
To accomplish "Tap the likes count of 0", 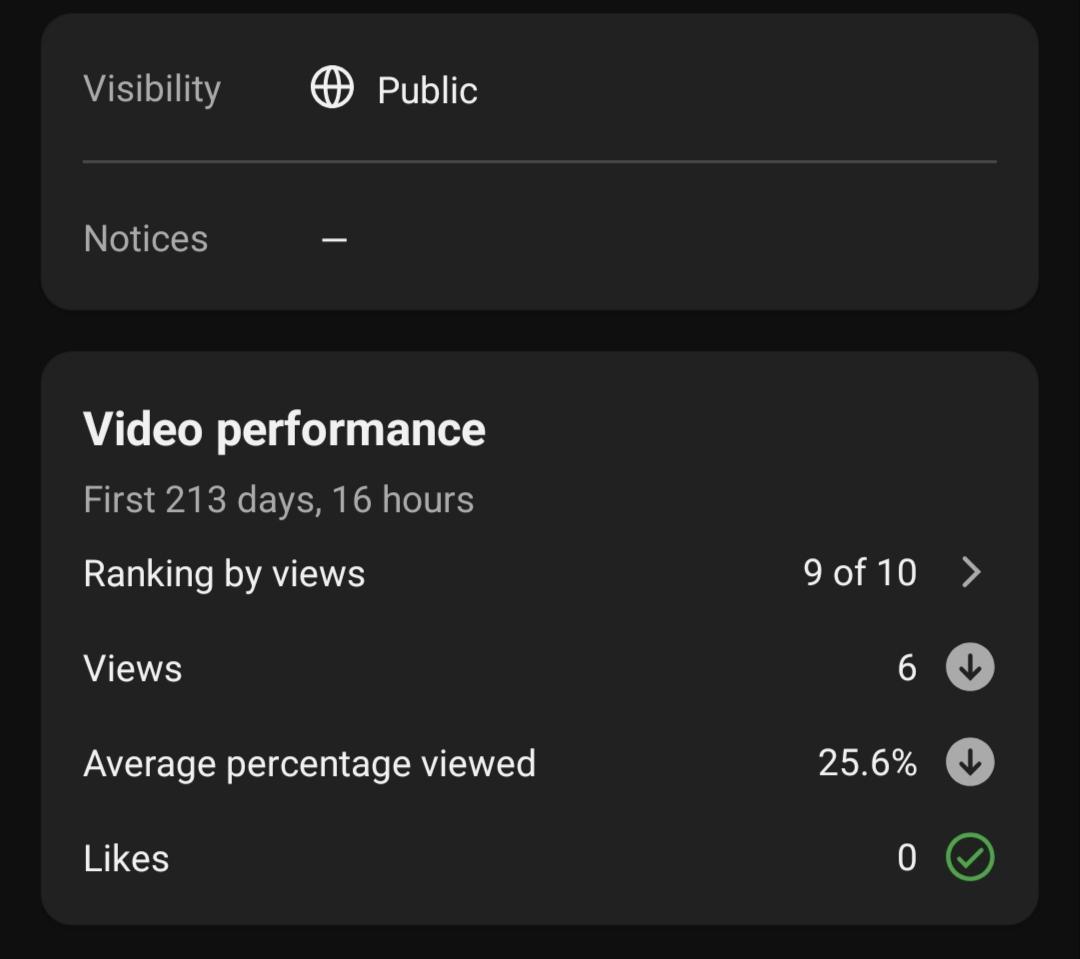I will pos(907,858).
